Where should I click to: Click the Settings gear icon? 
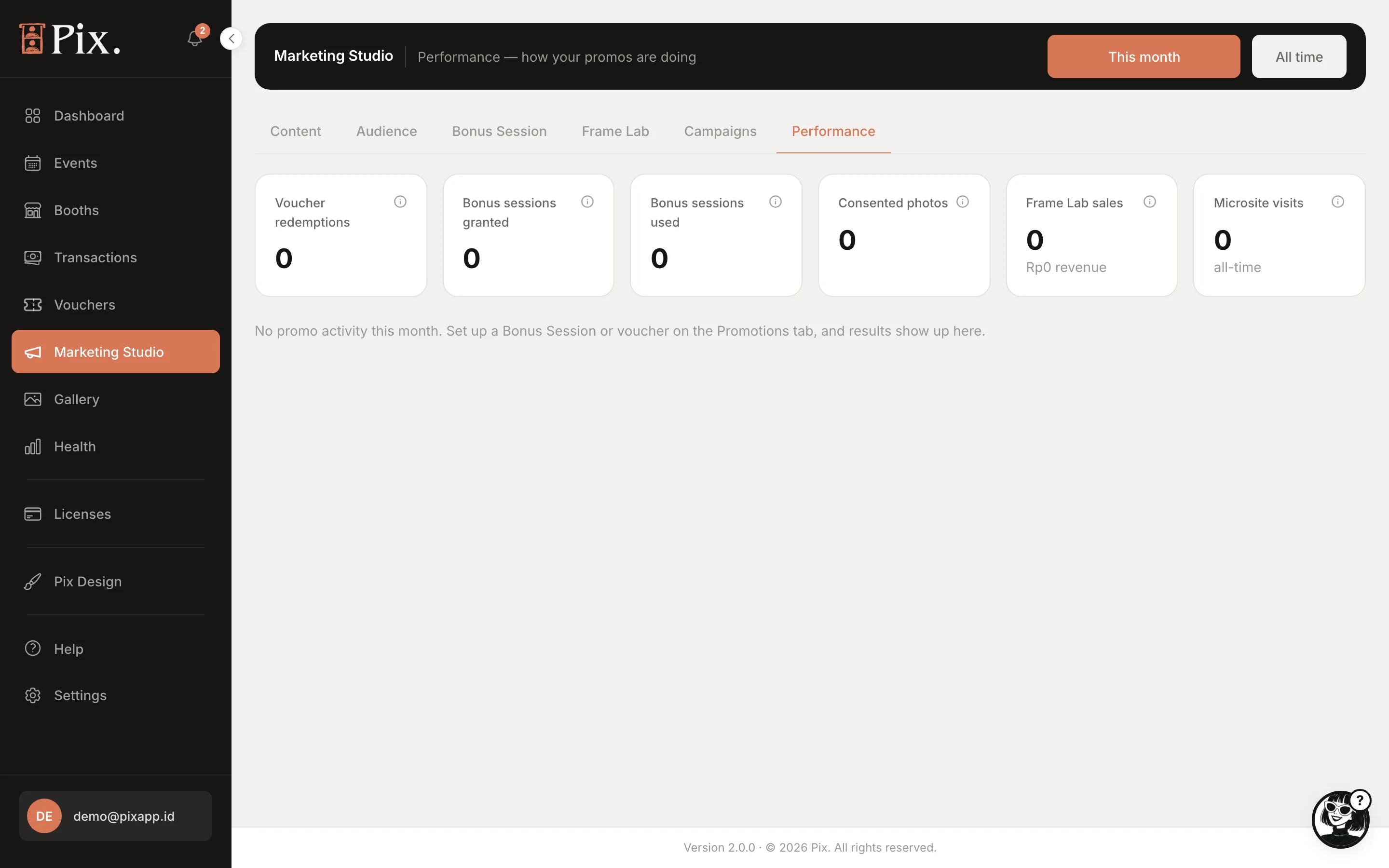(x=33, y=695)
